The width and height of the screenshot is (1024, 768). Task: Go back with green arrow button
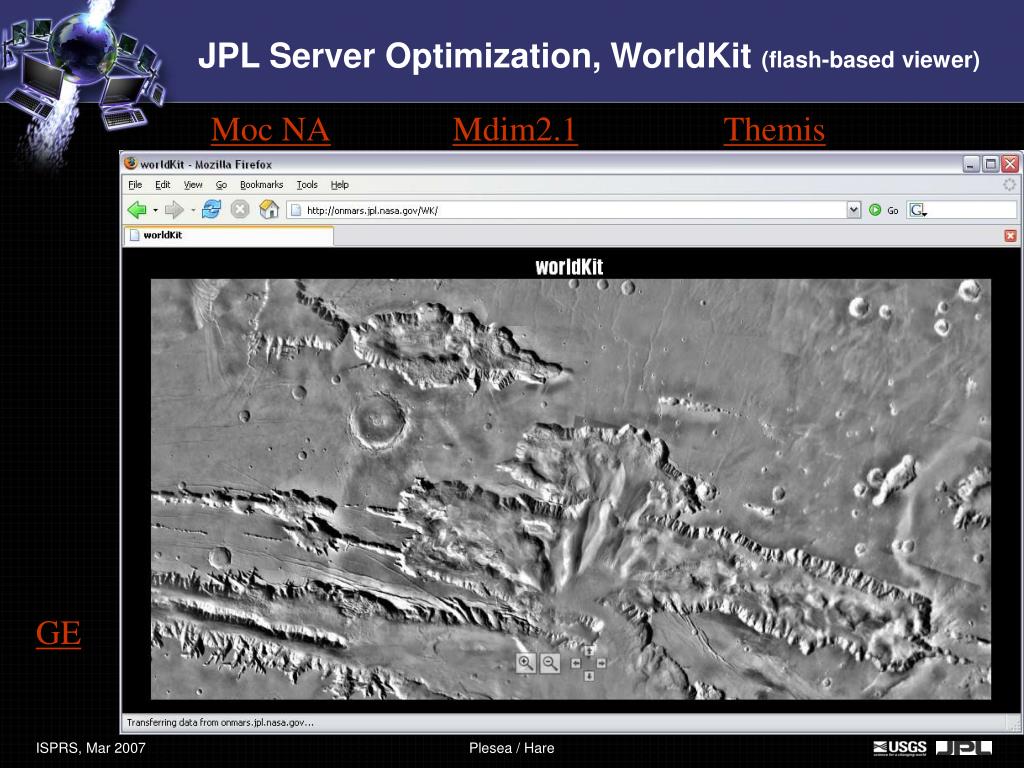click(x=137, y=210)
